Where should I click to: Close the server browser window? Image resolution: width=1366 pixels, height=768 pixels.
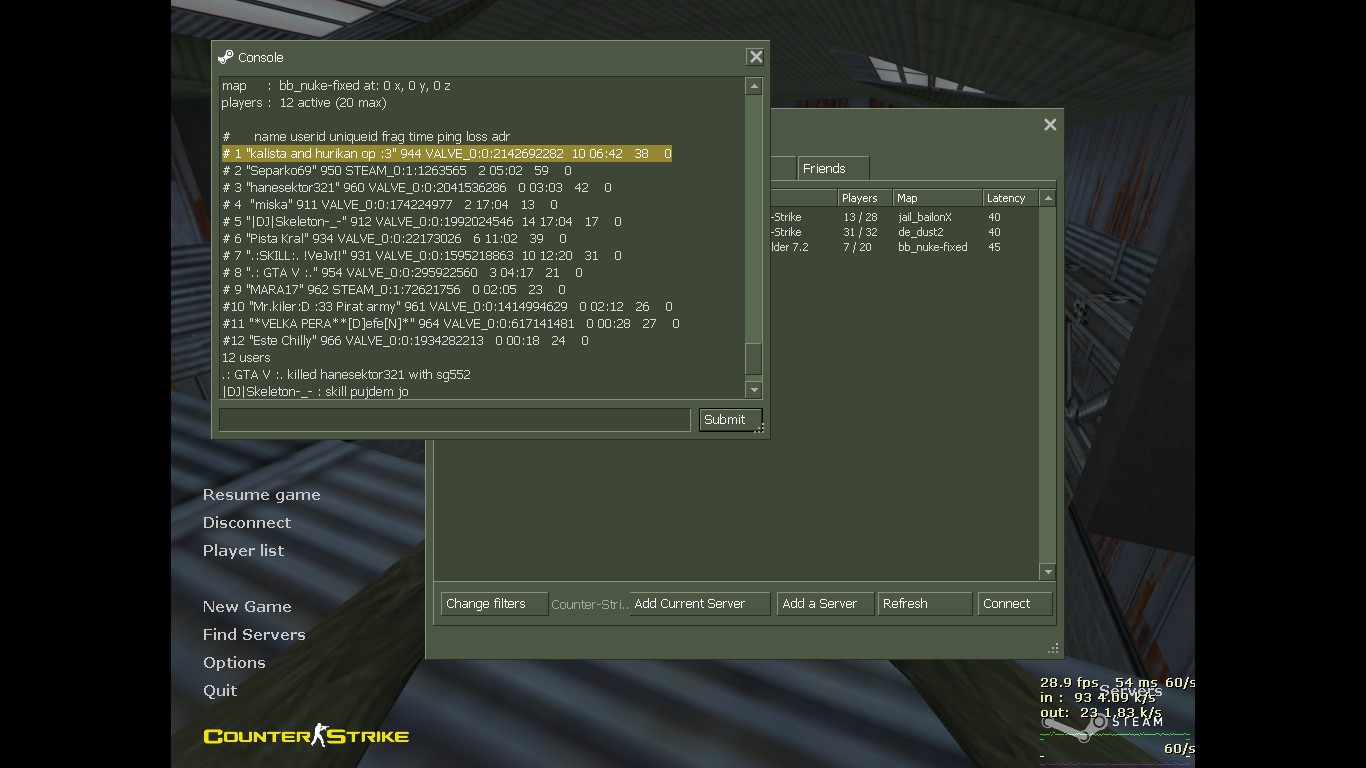pos(1050,125)
